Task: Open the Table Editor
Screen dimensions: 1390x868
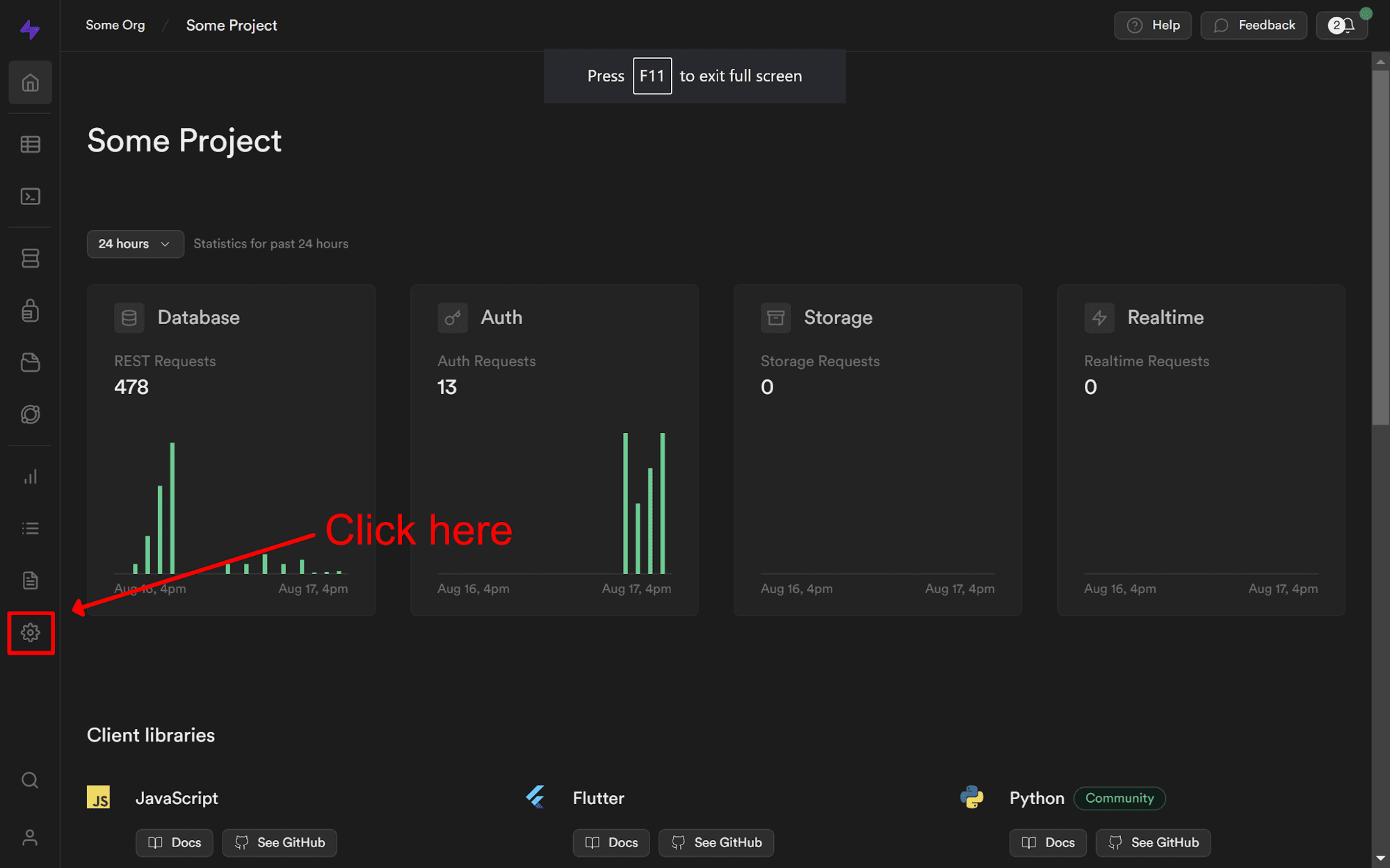Action: pos(30,144)
